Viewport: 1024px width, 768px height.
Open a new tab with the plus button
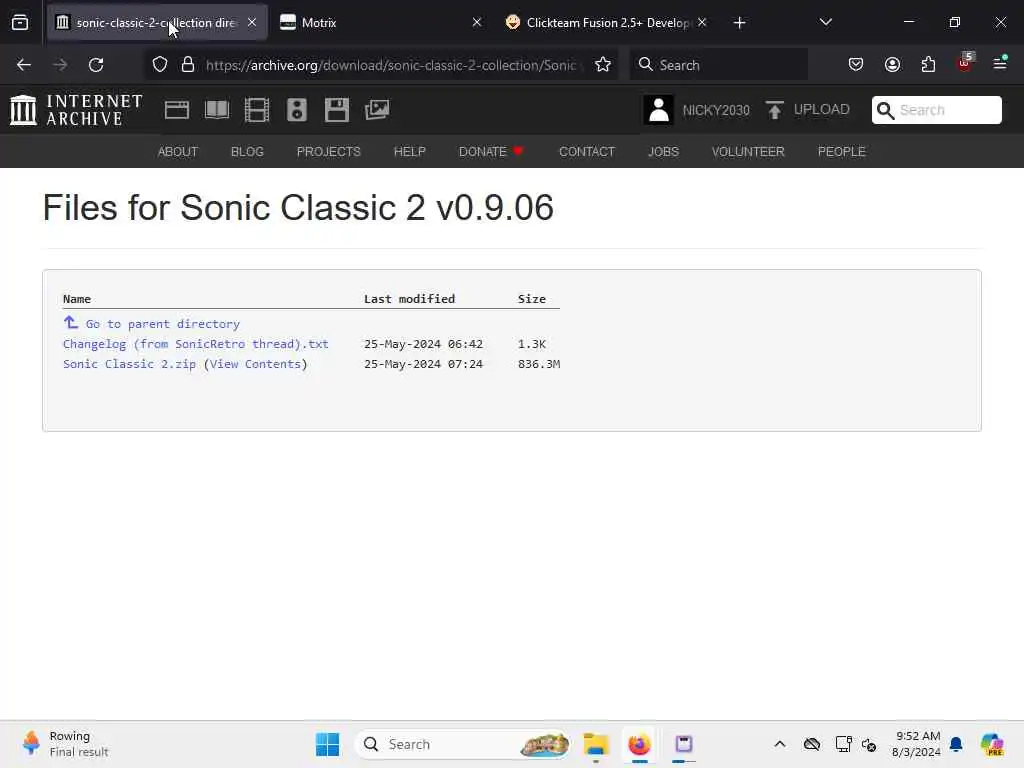point(739,23)
